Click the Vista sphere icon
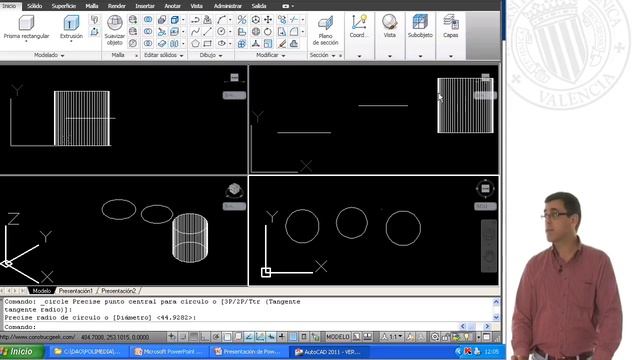The image size is (640, 360). pyautogui.click(x=389, y=22)
